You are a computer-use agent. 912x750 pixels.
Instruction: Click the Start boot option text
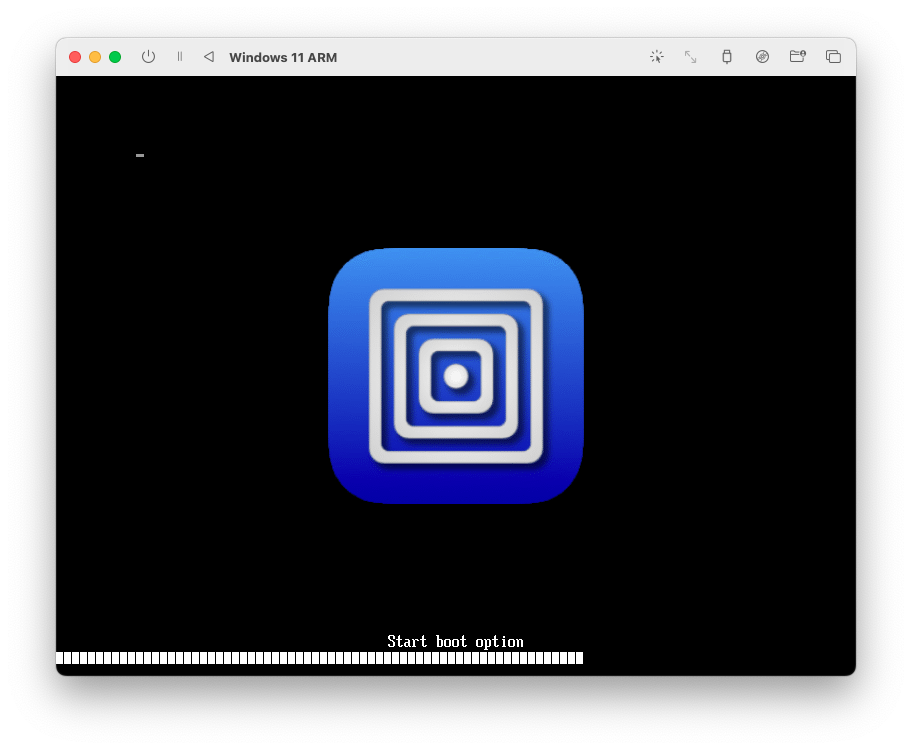455,642
